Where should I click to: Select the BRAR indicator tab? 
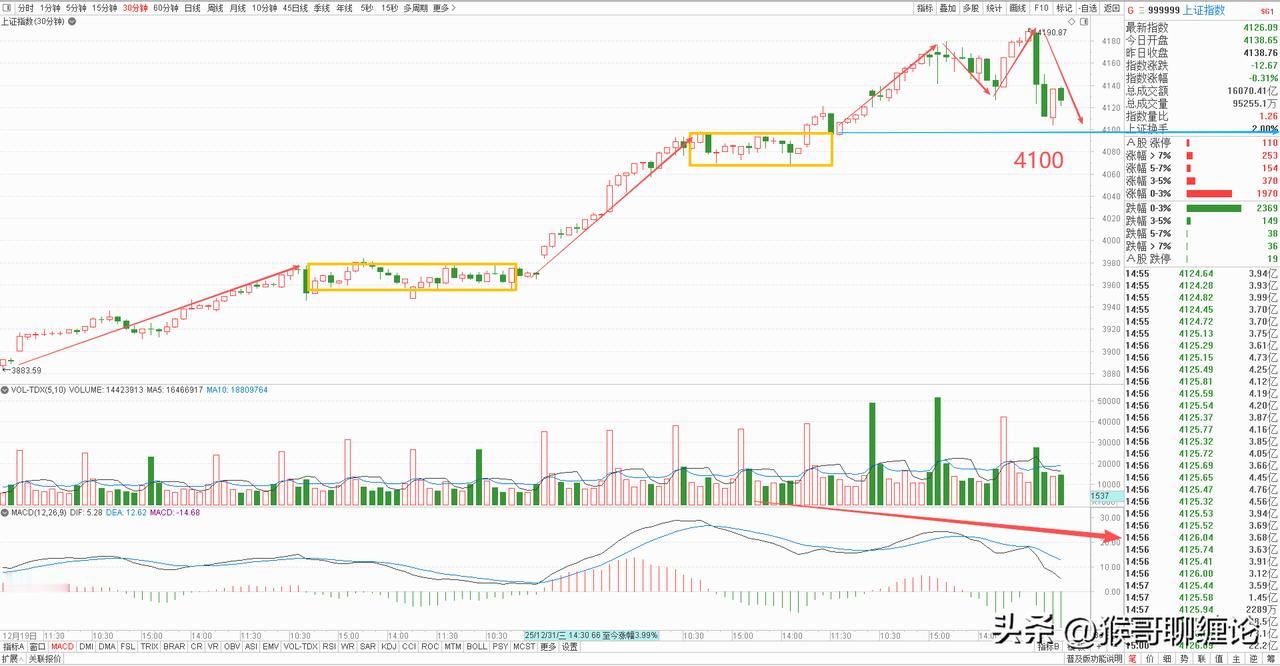coord(174,646)
